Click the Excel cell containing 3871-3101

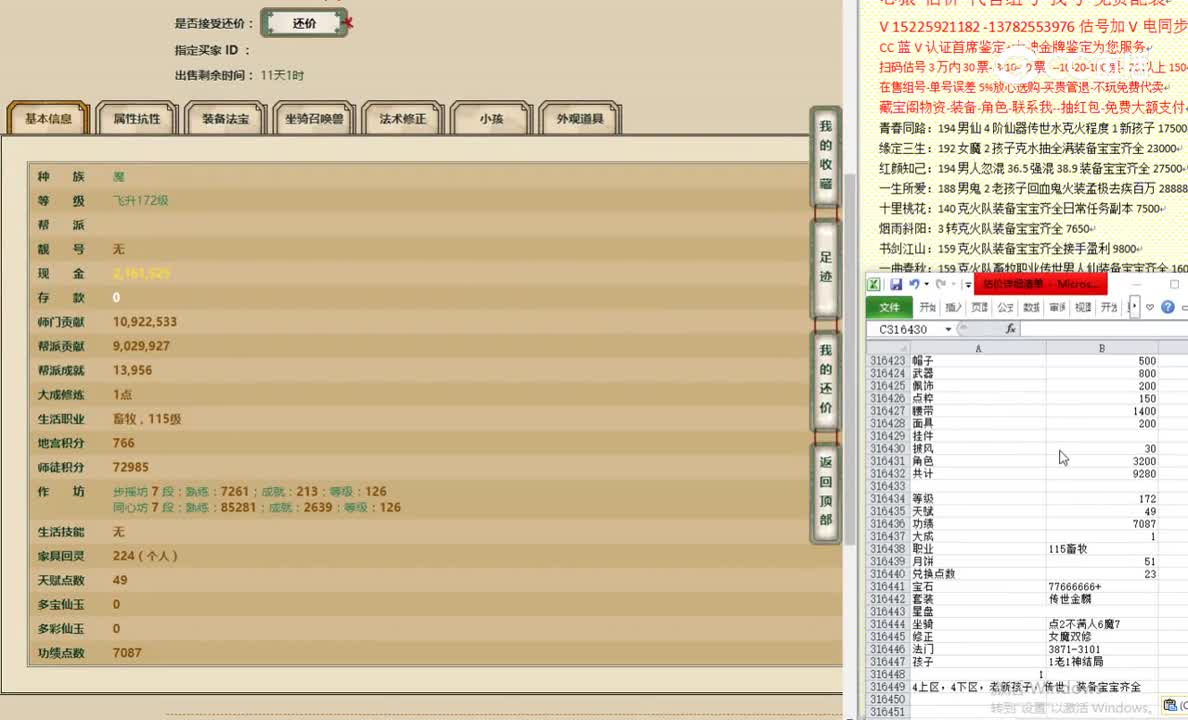1102,650
